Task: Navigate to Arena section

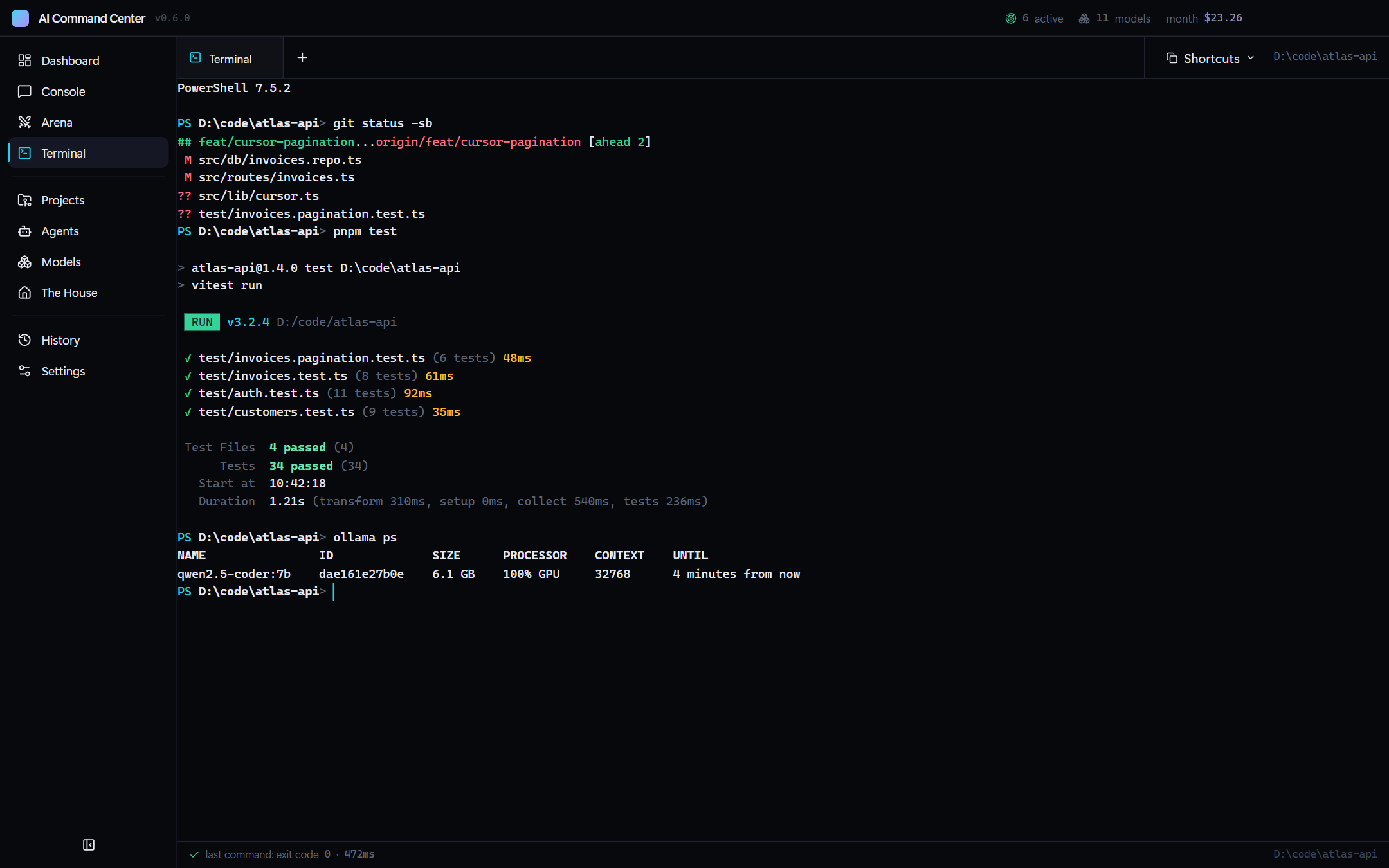Action: coord(89,122)
